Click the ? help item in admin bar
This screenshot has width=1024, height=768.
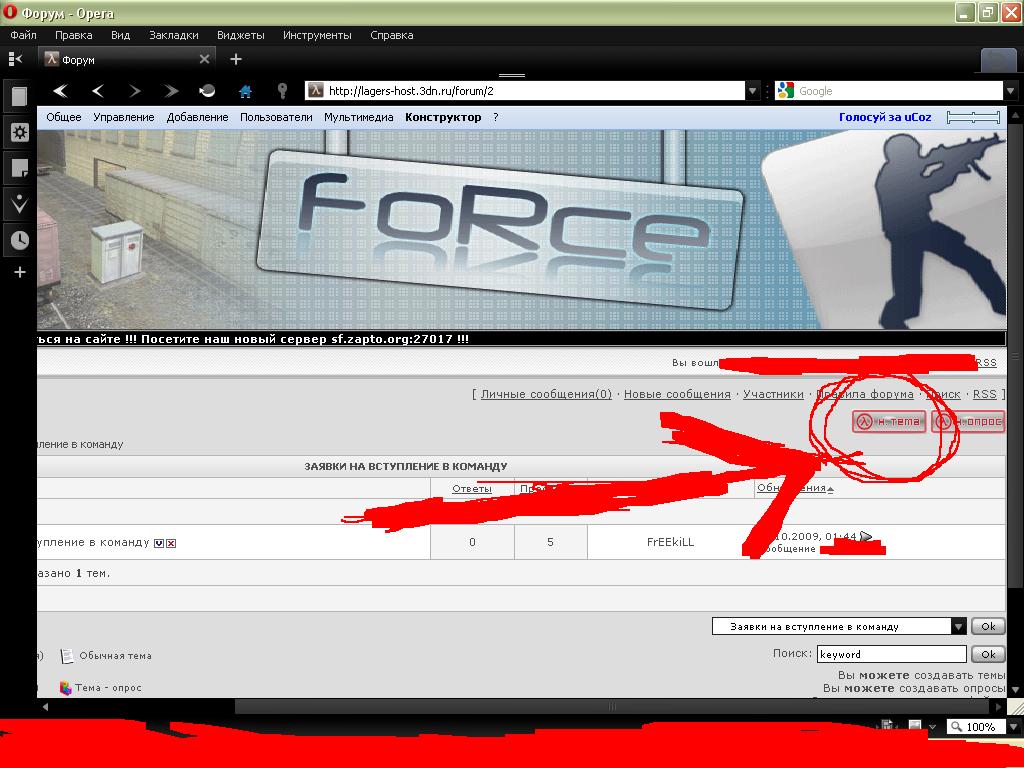click(496, 118)
